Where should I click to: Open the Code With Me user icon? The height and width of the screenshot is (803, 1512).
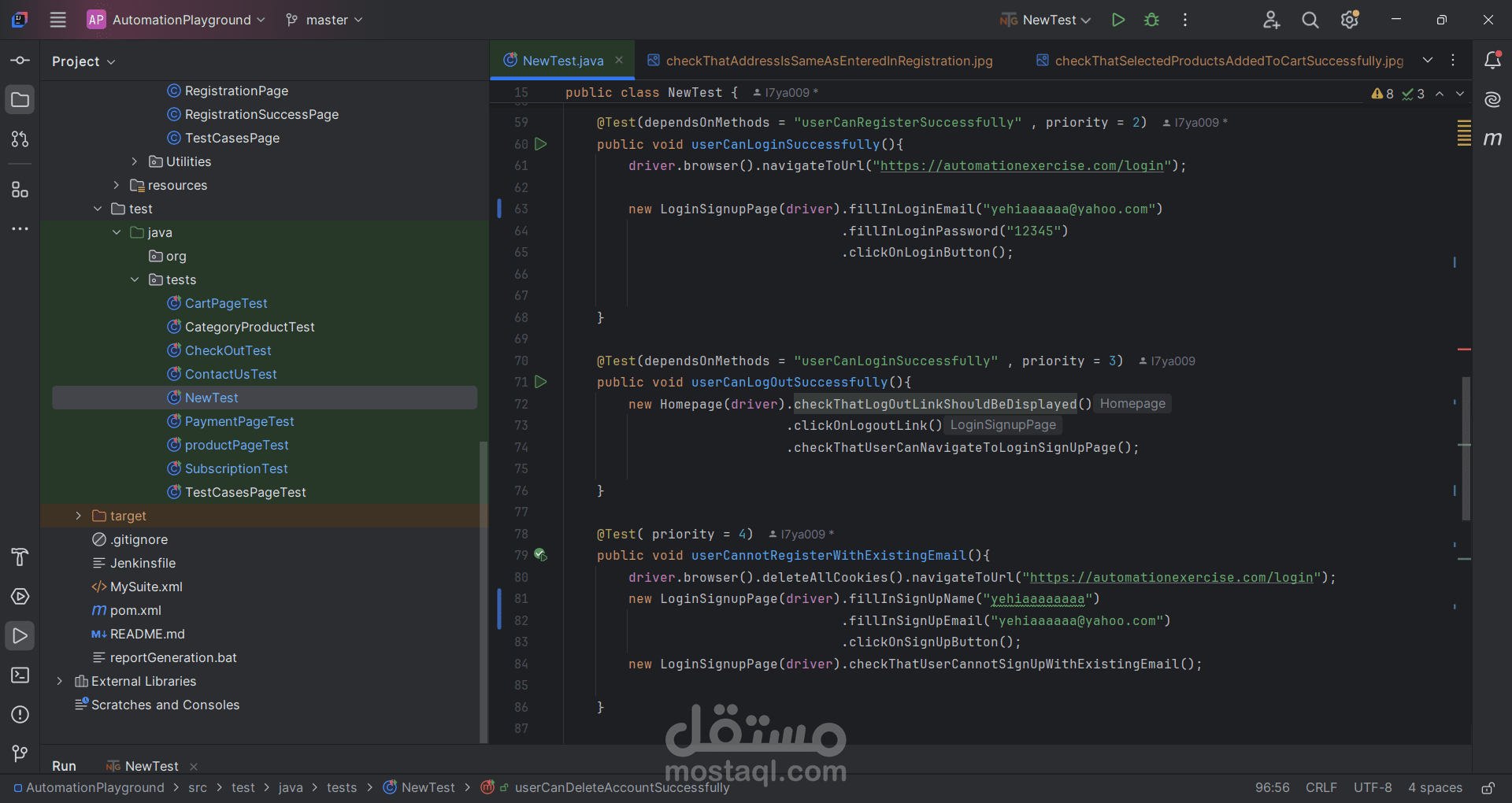pyautogui.click(x=1271, y=20)
